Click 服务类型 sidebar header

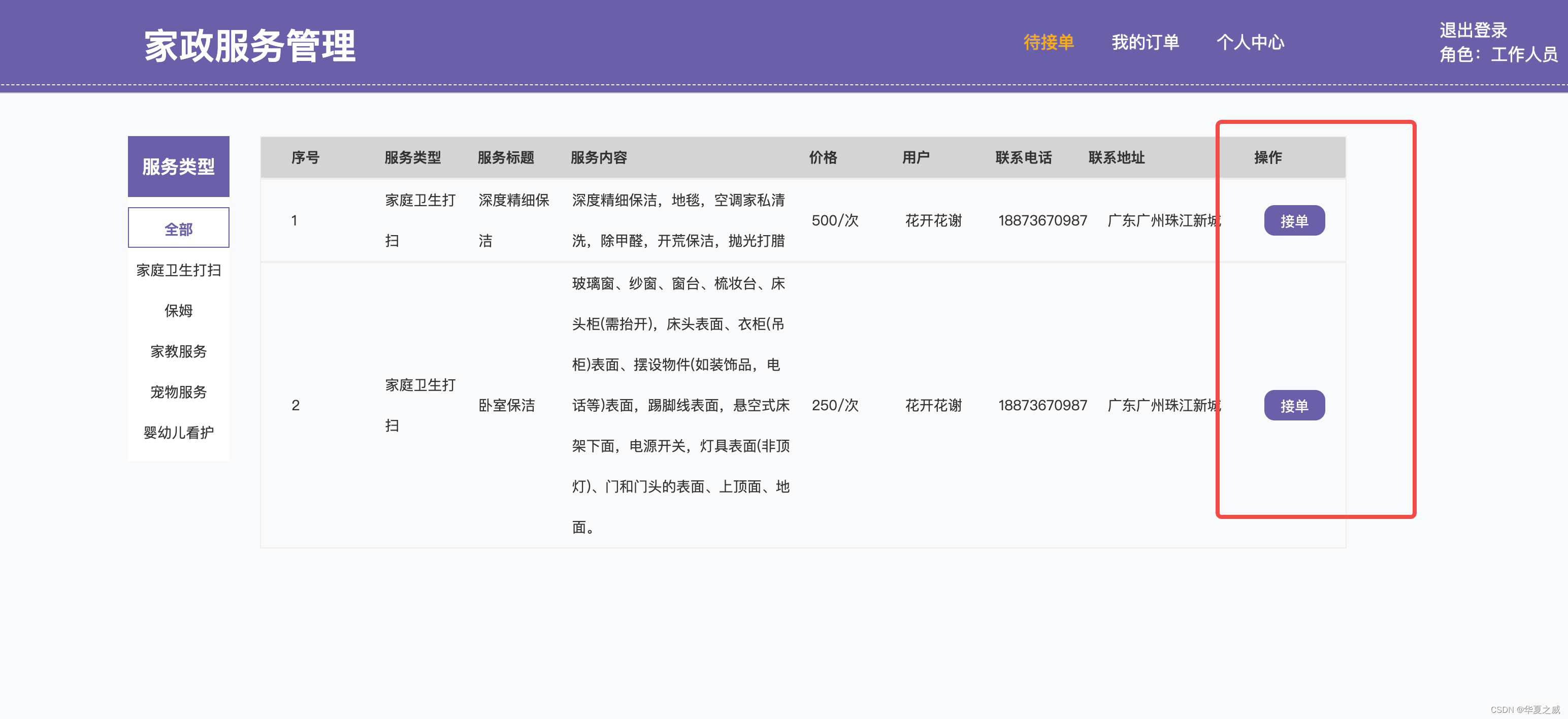(178, 166)
